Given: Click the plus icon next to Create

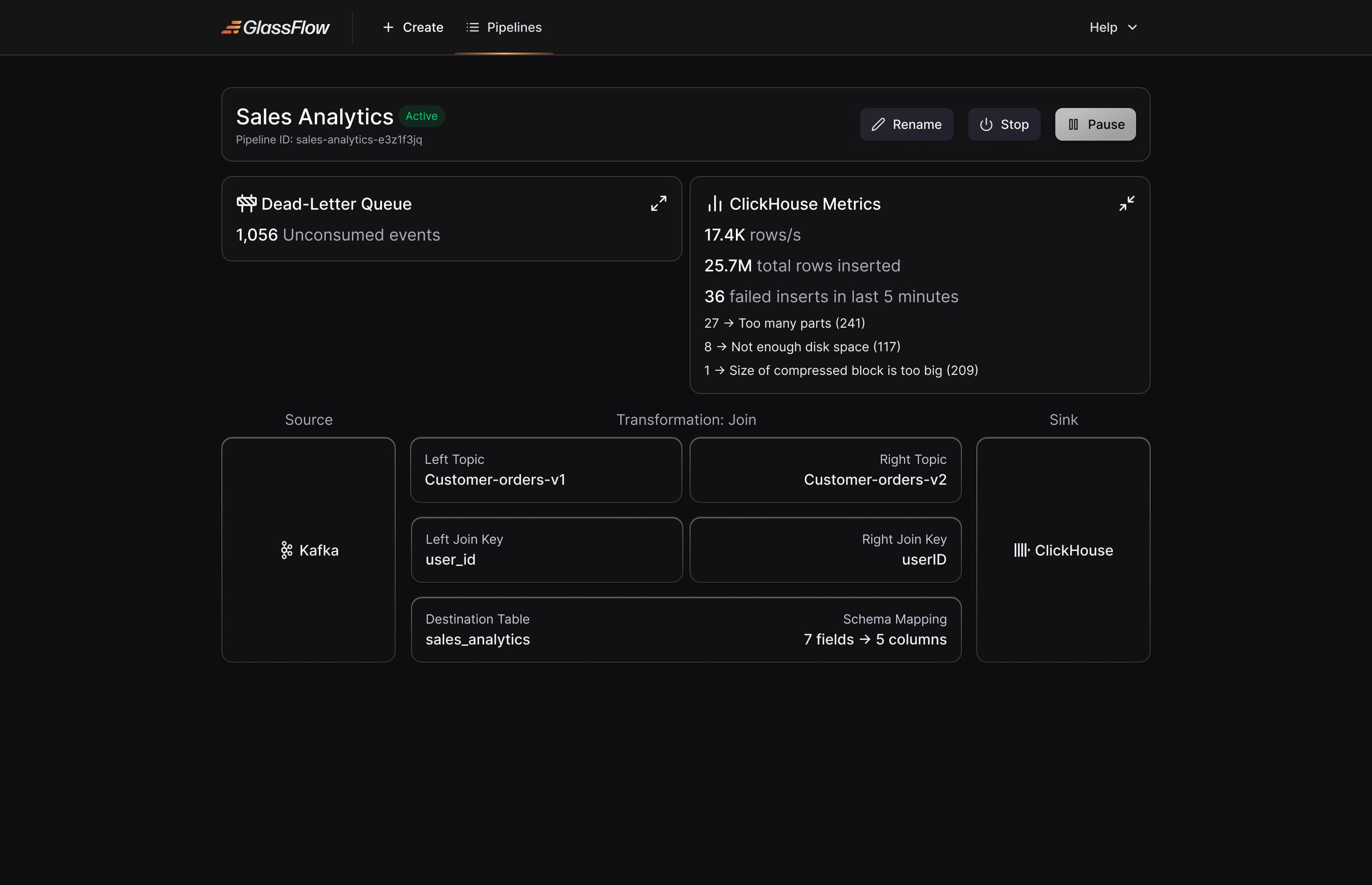Looking at the screenshot, I should [388, 27].
